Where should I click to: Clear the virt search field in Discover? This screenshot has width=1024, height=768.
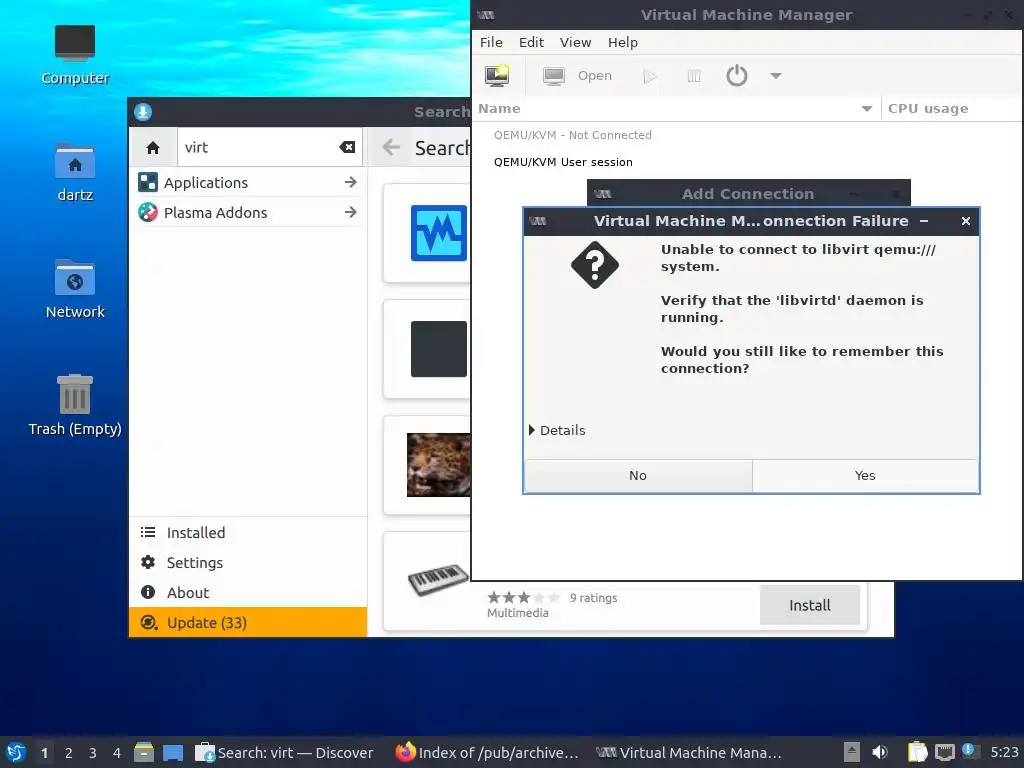(x=347, y=148)
